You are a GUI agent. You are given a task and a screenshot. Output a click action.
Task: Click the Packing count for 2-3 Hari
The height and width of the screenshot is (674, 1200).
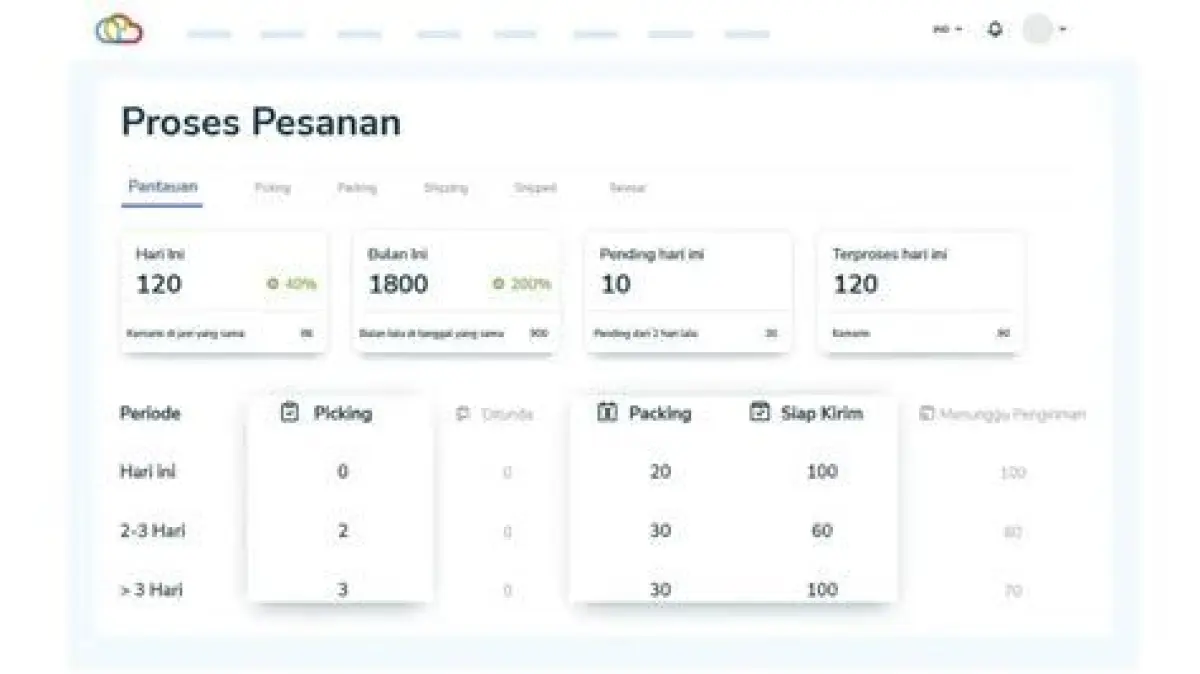click(x=660, y=530)
